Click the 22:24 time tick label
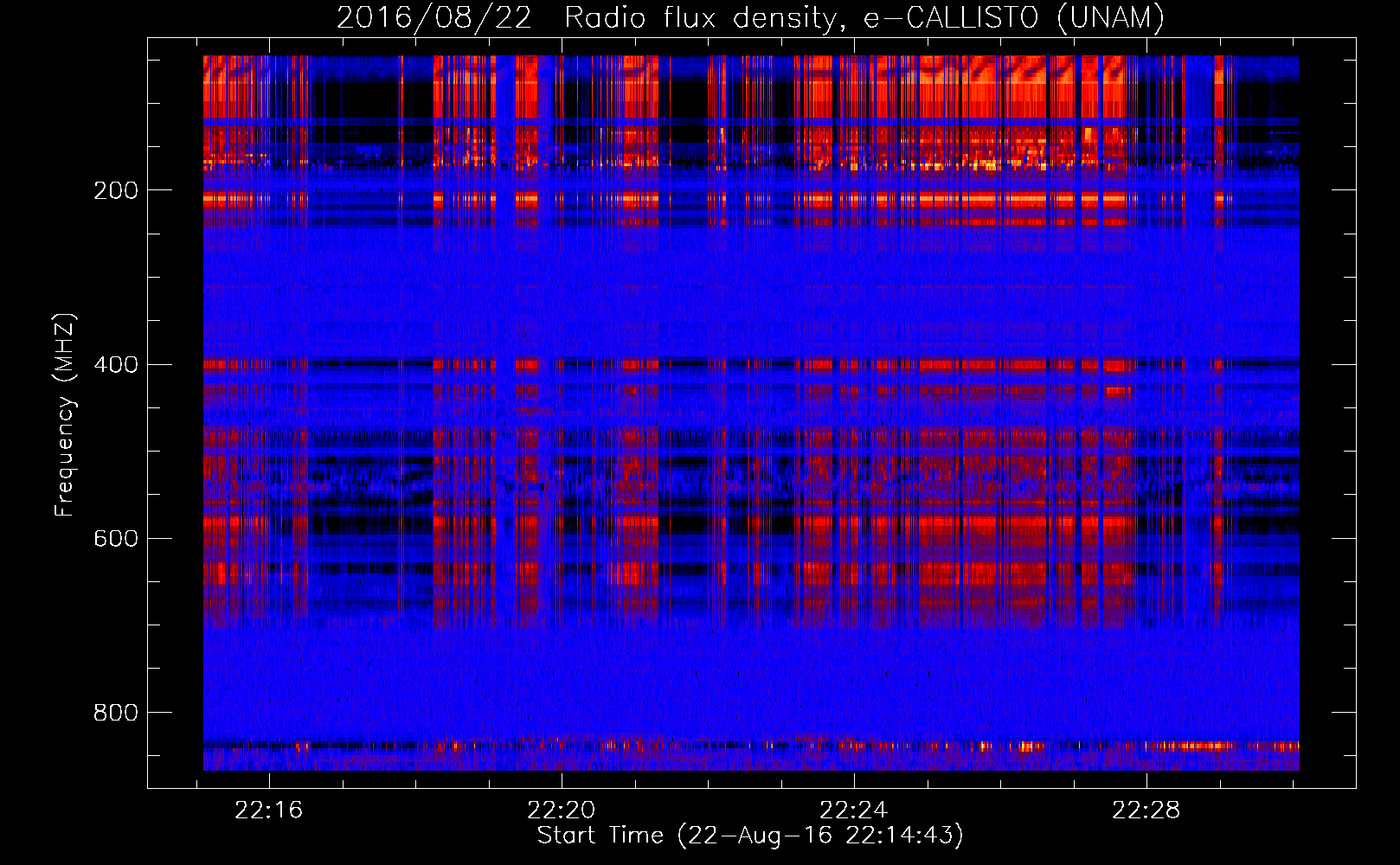The image size is (1400, 865). pyautogui.click(x=854, y=811)
